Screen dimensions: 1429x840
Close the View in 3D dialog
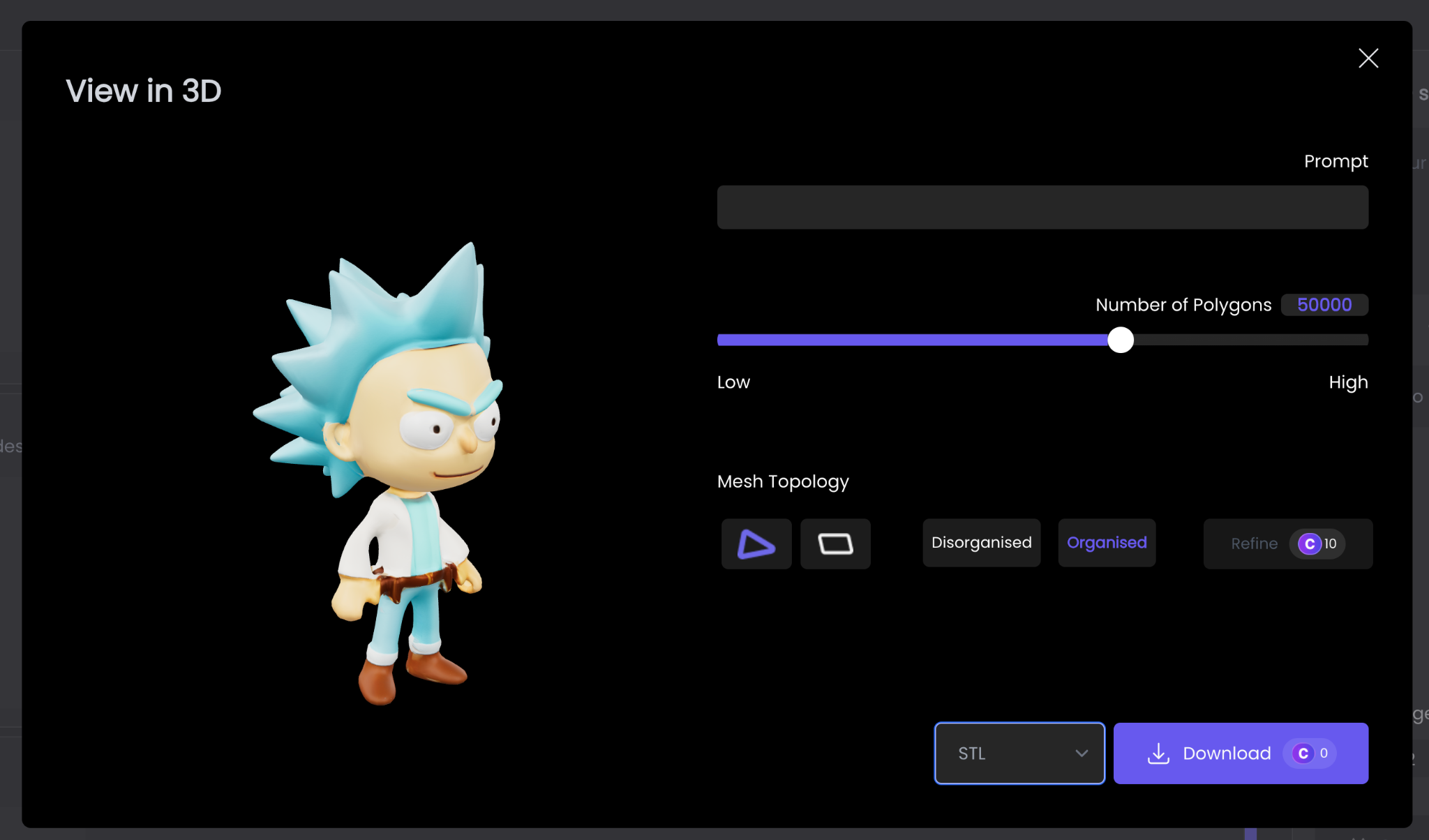point(1368,58)
